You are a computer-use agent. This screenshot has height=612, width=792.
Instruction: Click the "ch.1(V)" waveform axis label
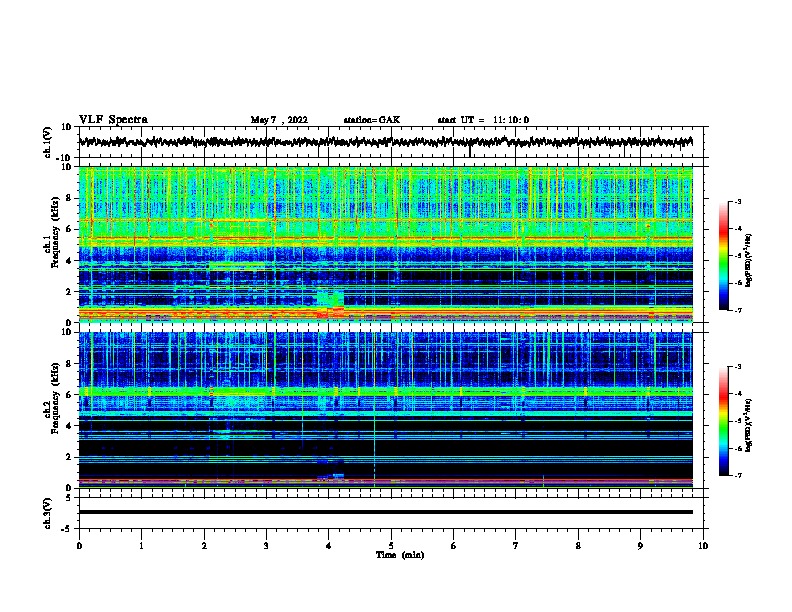(x=48, y=142)
